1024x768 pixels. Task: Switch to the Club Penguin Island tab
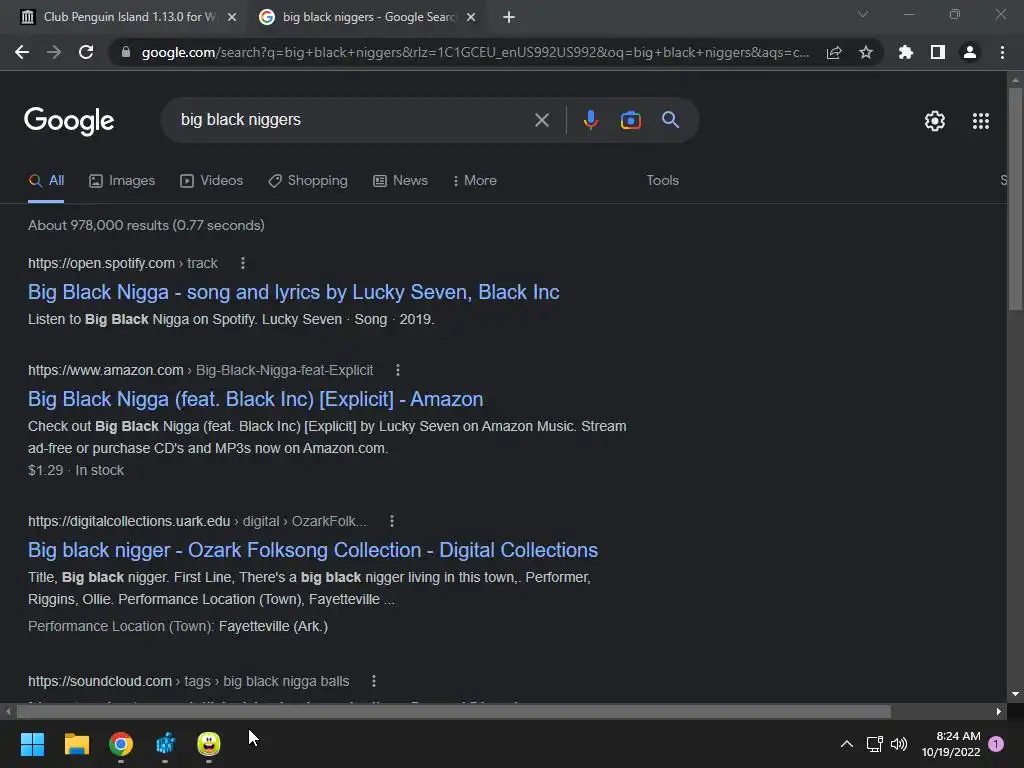coord(128,17)
